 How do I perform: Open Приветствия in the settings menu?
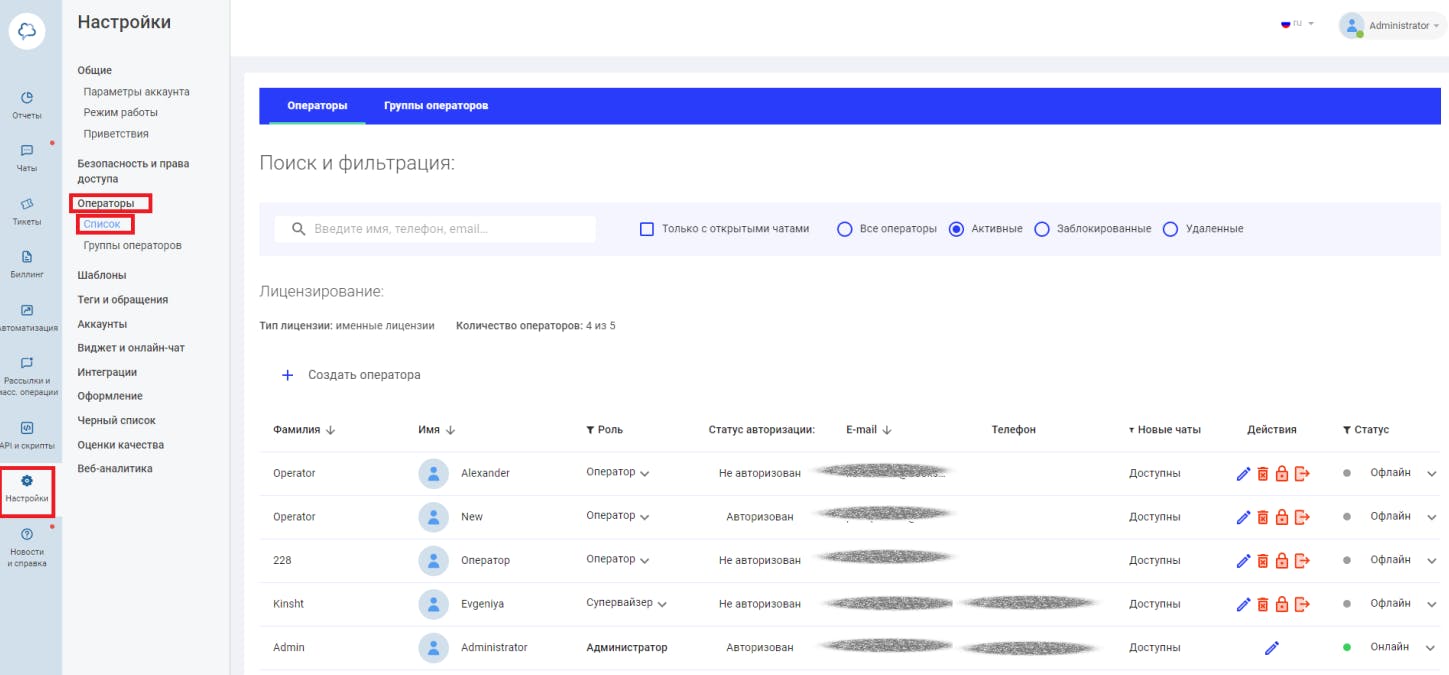point(116,134)
